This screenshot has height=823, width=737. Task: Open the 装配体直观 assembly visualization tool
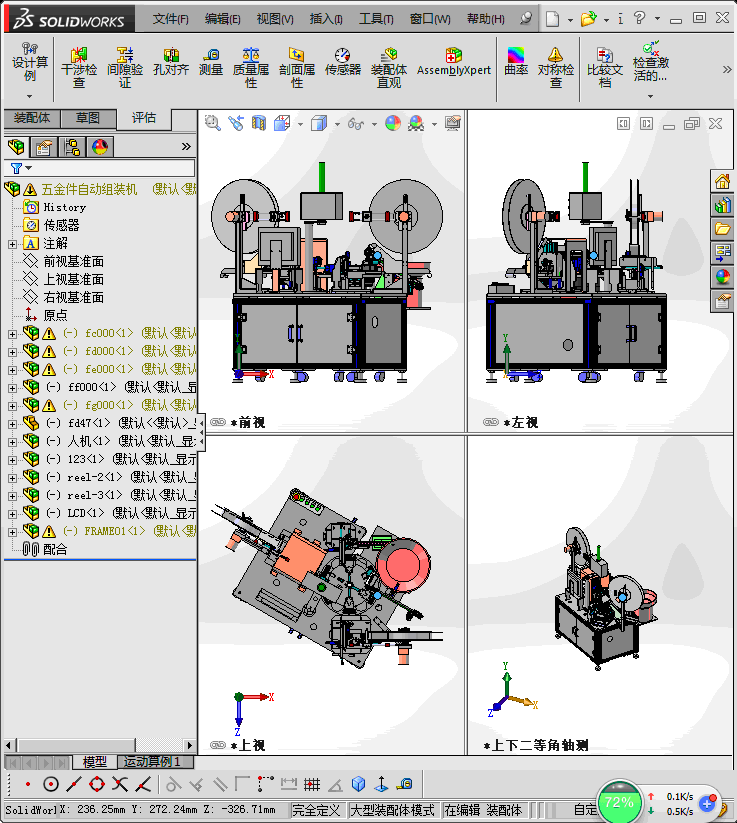tap(389, 68)
